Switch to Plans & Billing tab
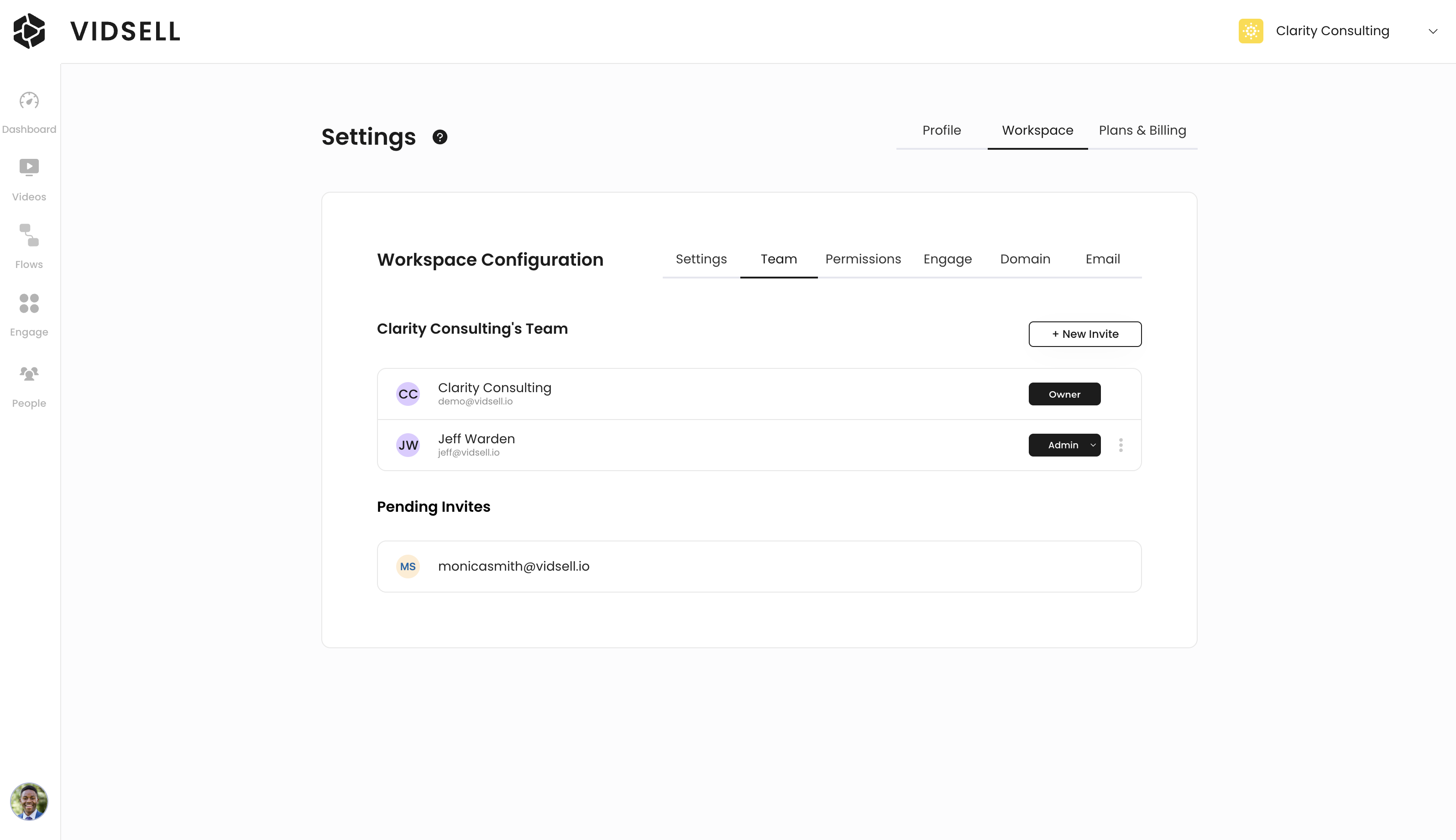 [1142, 131]
